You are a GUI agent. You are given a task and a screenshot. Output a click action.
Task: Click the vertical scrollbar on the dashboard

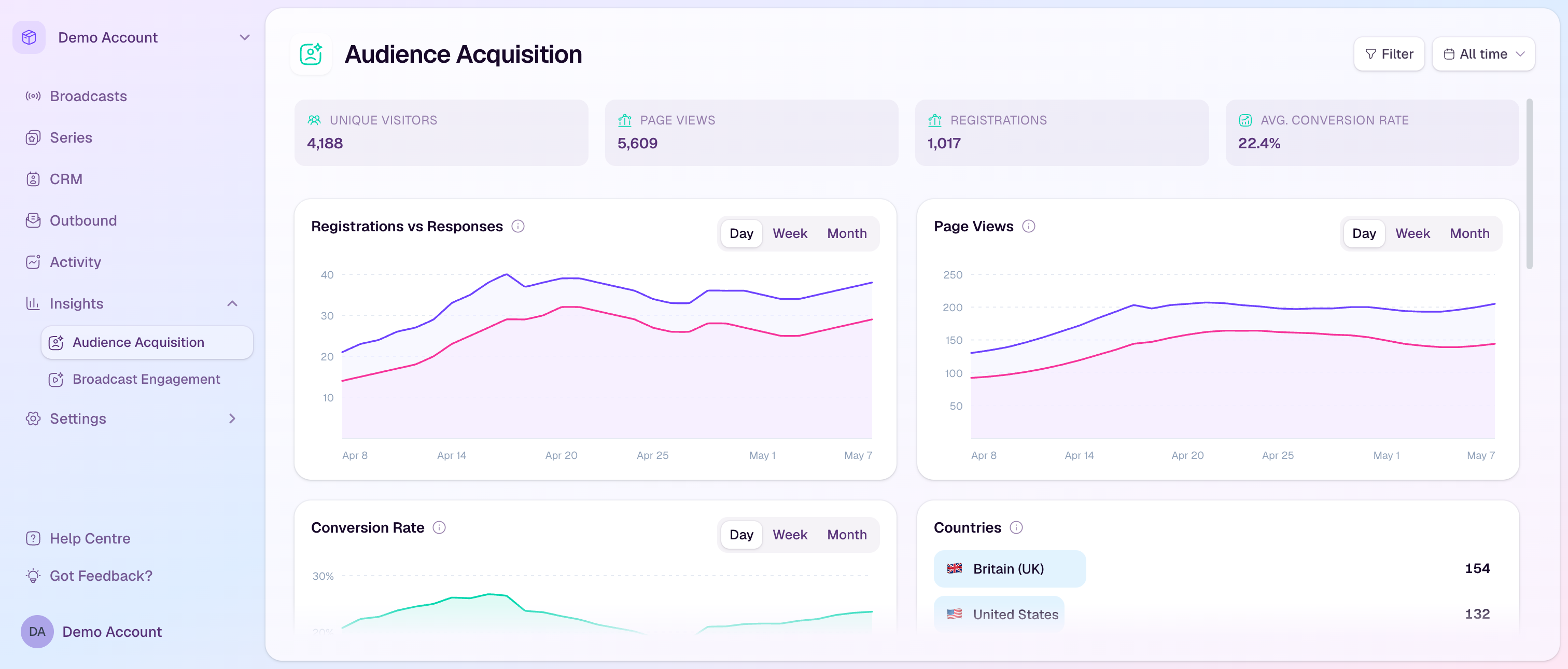1530,184
